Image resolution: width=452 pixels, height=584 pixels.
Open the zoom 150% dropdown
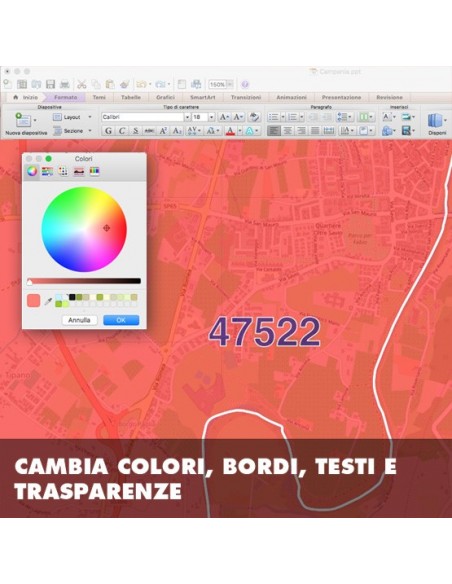tap(230, 85)
